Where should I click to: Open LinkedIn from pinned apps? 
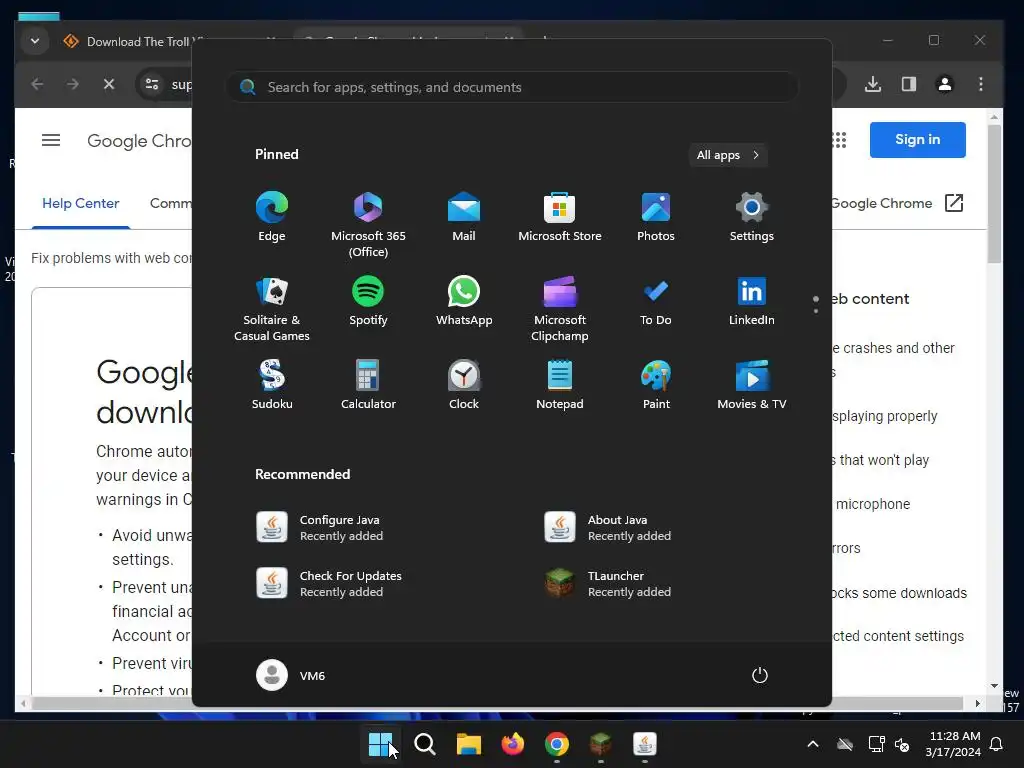[752, 301]
